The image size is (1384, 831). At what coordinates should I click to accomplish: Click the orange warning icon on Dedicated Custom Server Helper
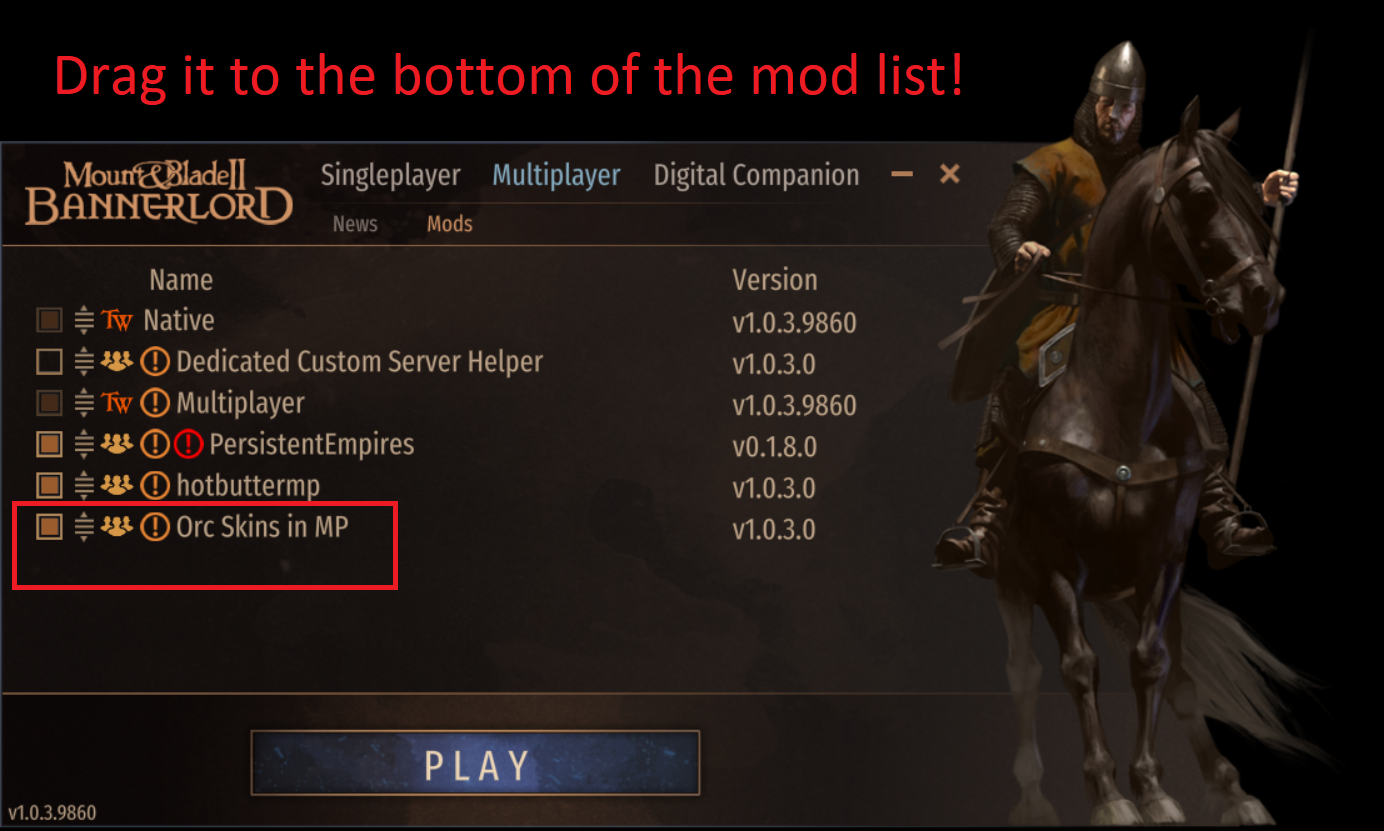[155, 362]
